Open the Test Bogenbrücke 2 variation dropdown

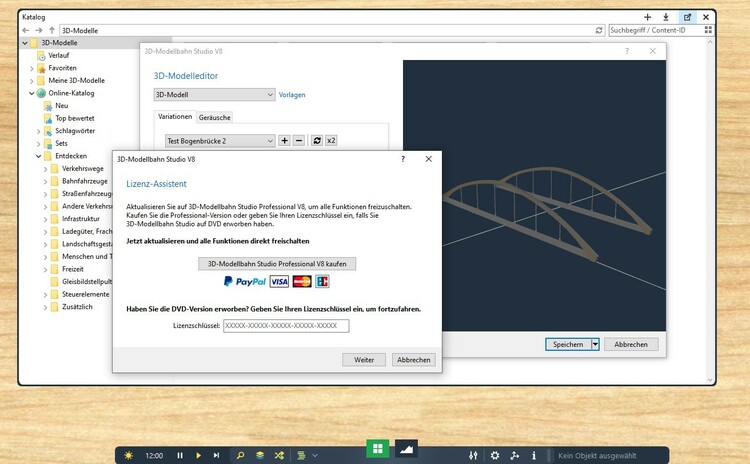(220, 141)
